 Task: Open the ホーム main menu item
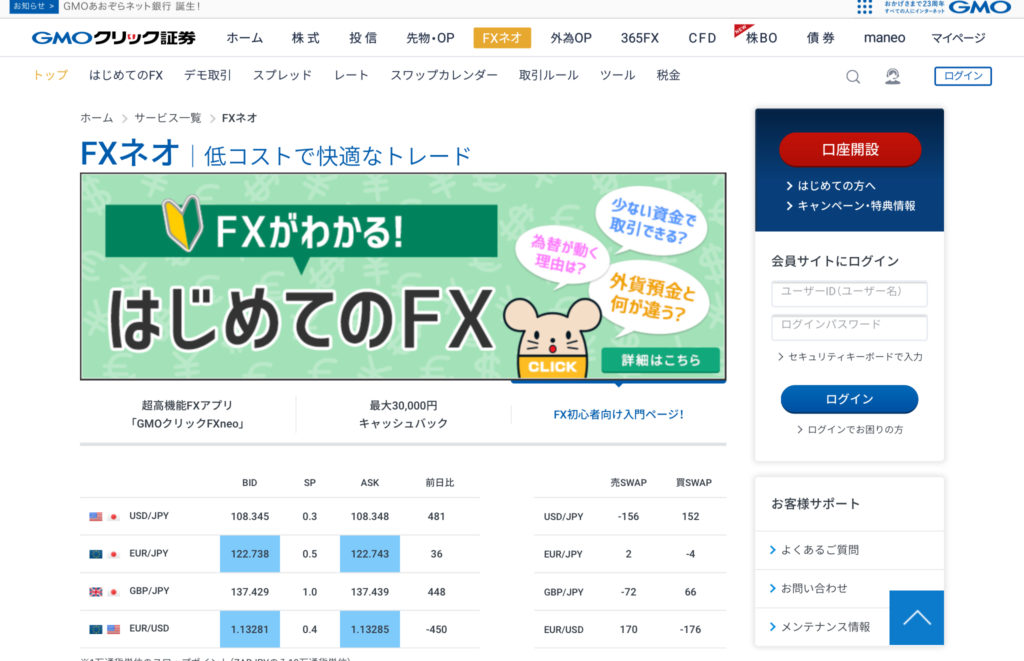(x=245, y=38)
